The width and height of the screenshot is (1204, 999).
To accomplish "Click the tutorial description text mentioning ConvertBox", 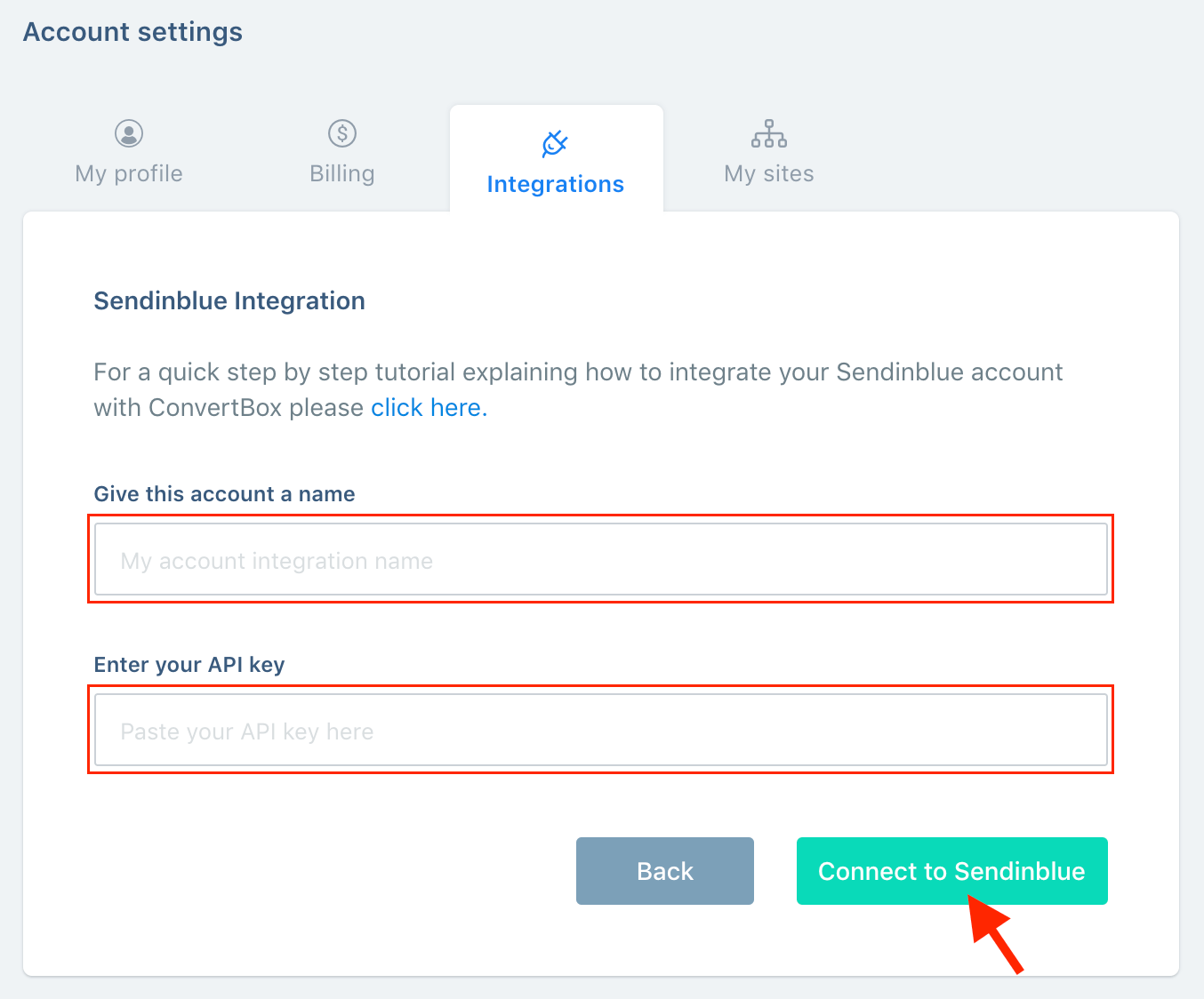I will click(x=578, y=389).
